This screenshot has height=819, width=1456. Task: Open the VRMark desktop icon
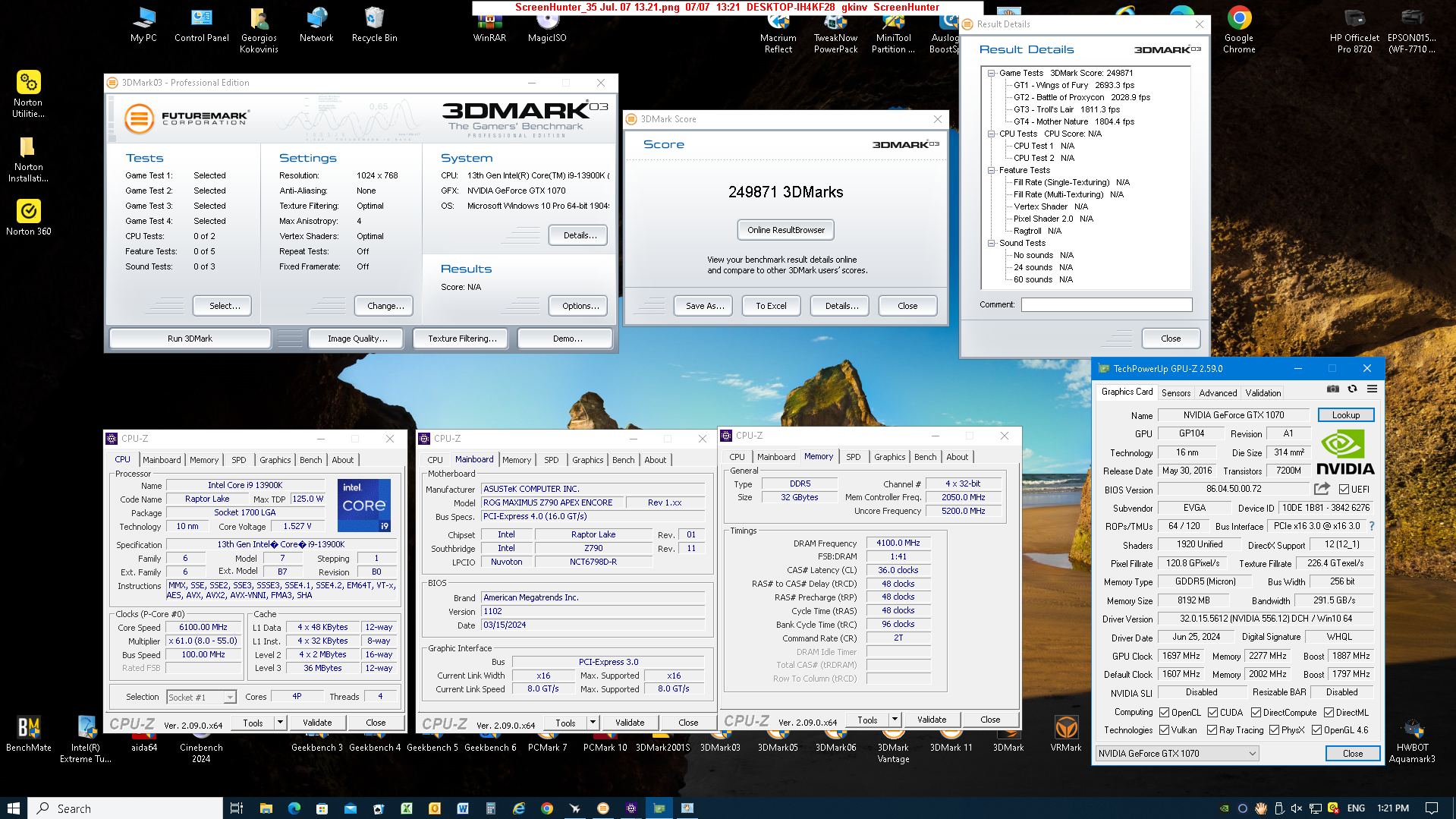coord(1066,734)
